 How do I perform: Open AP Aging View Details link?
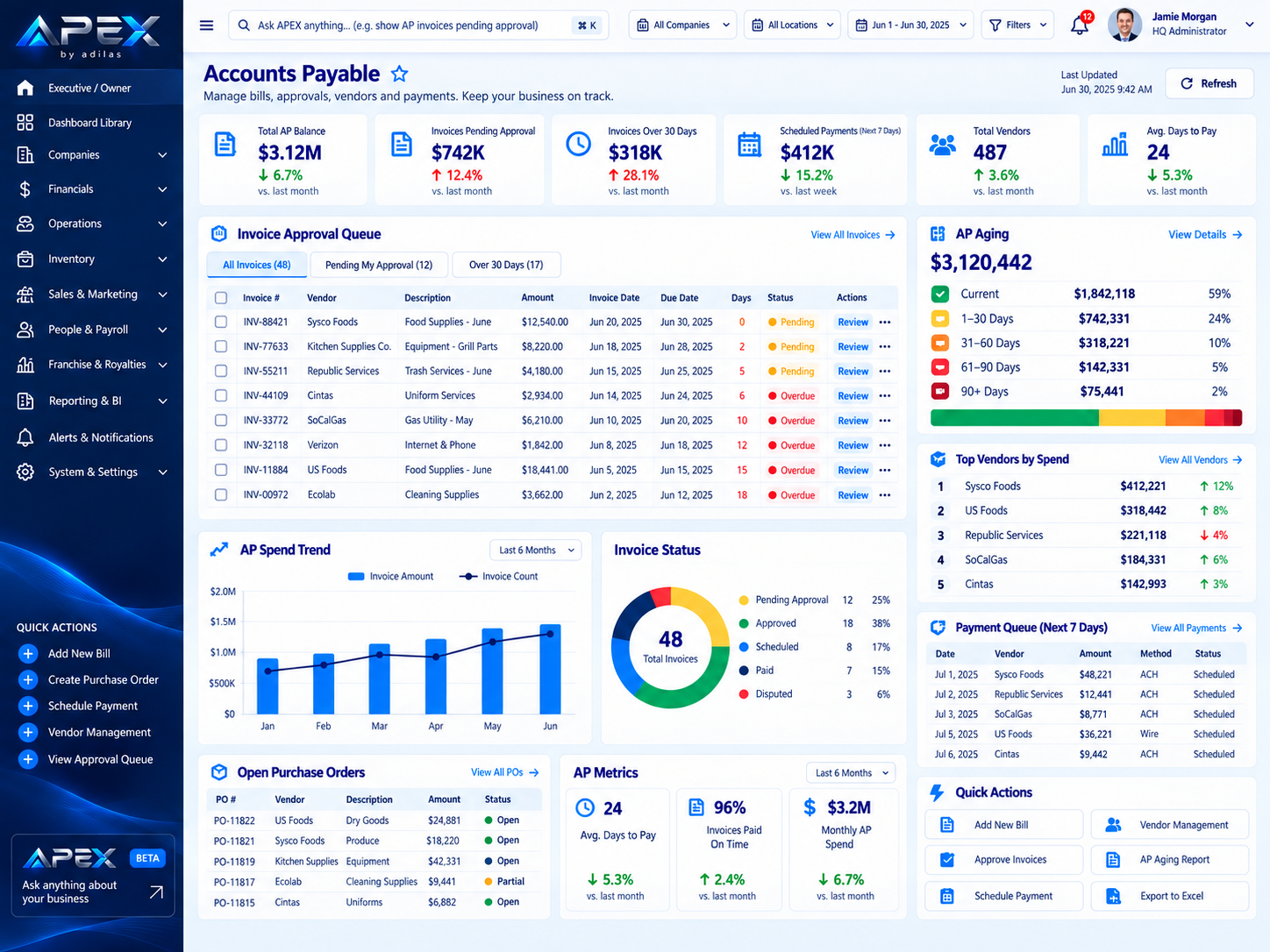(1205, 235)
